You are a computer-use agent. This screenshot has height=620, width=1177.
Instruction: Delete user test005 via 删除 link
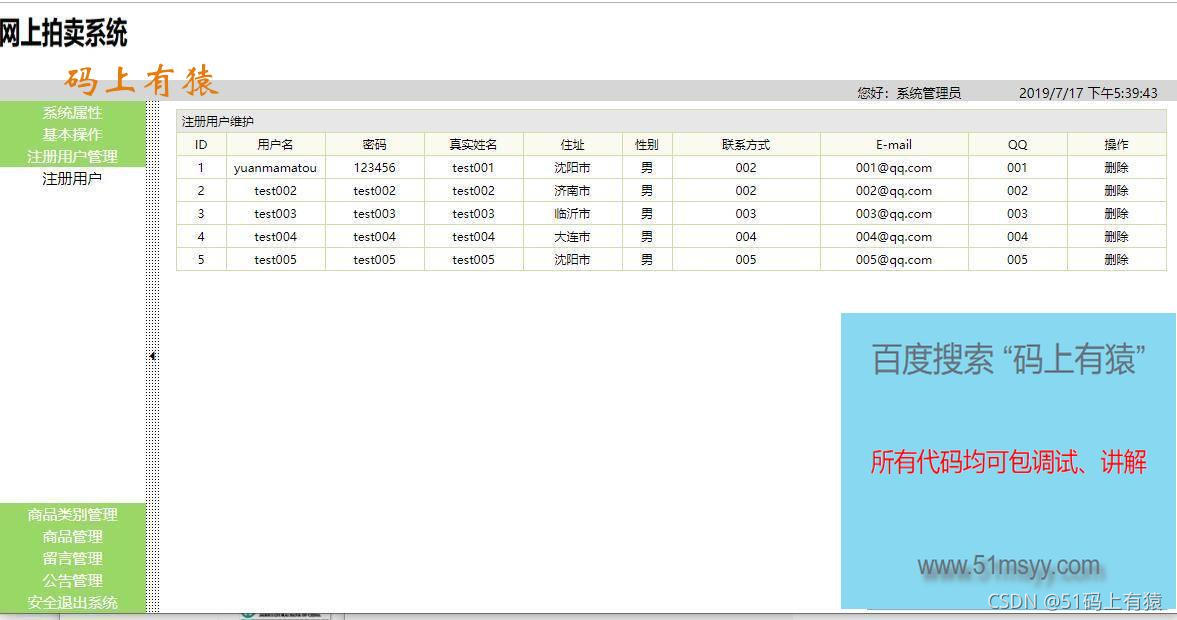point(1116,260)
